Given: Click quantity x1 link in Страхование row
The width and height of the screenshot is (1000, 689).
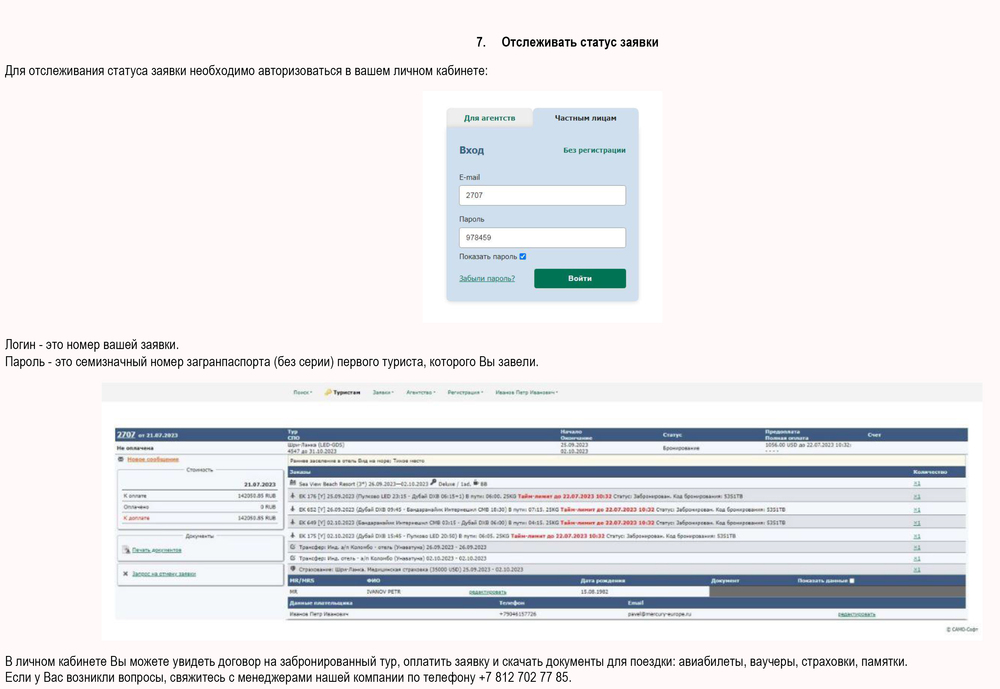Looking at the screenshot, I should point(916,569).
